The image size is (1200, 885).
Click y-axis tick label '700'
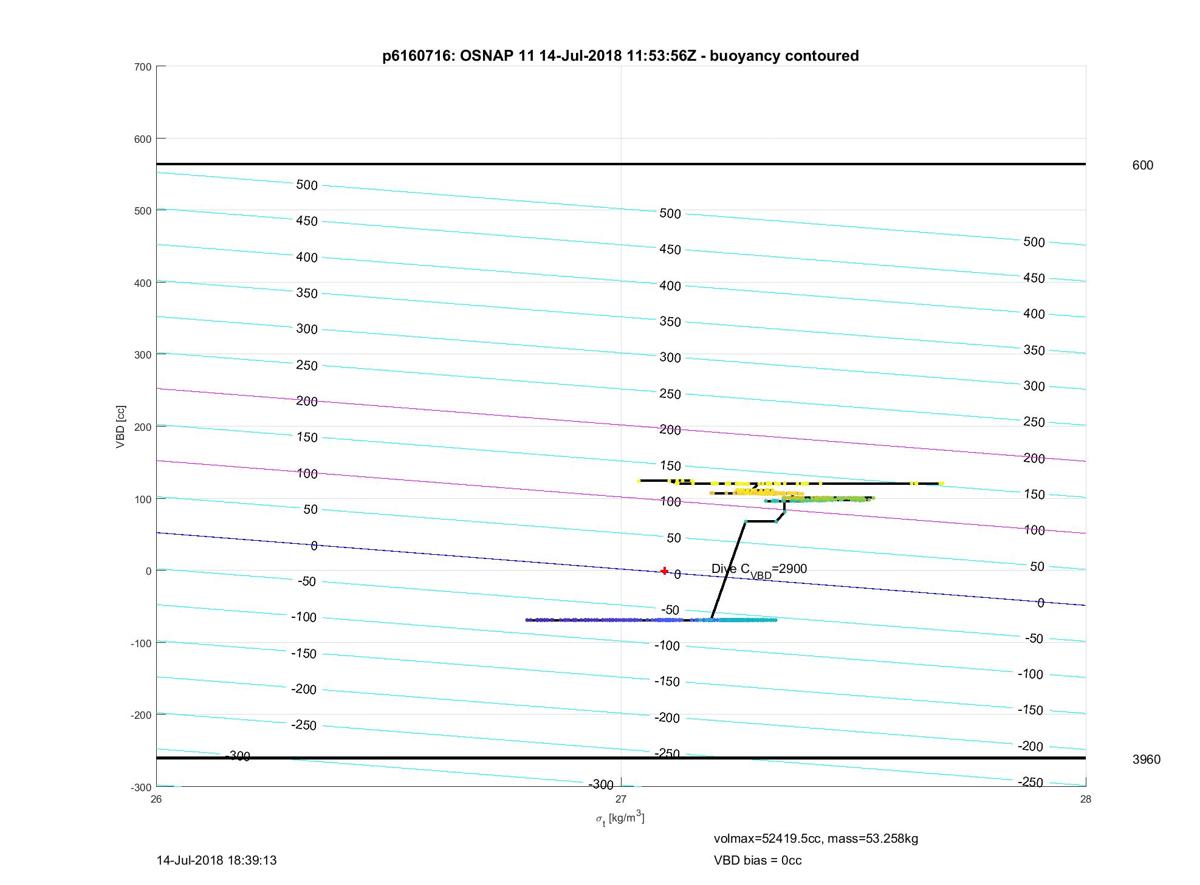(143, 67)
